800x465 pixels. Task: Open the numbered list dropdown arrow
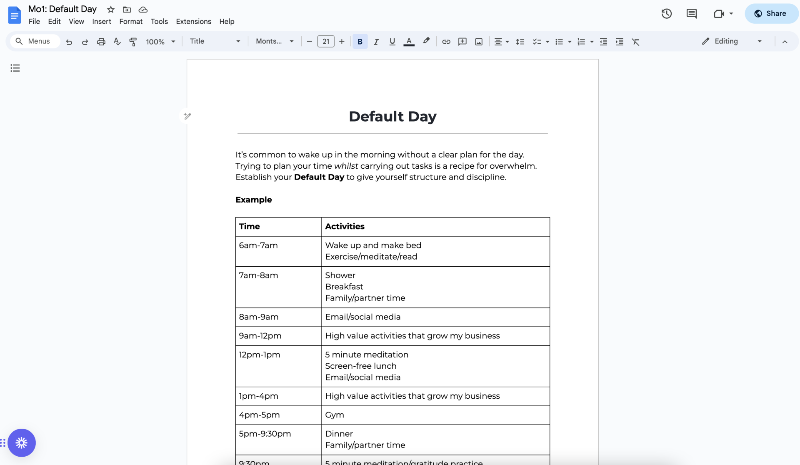(592, 42)
